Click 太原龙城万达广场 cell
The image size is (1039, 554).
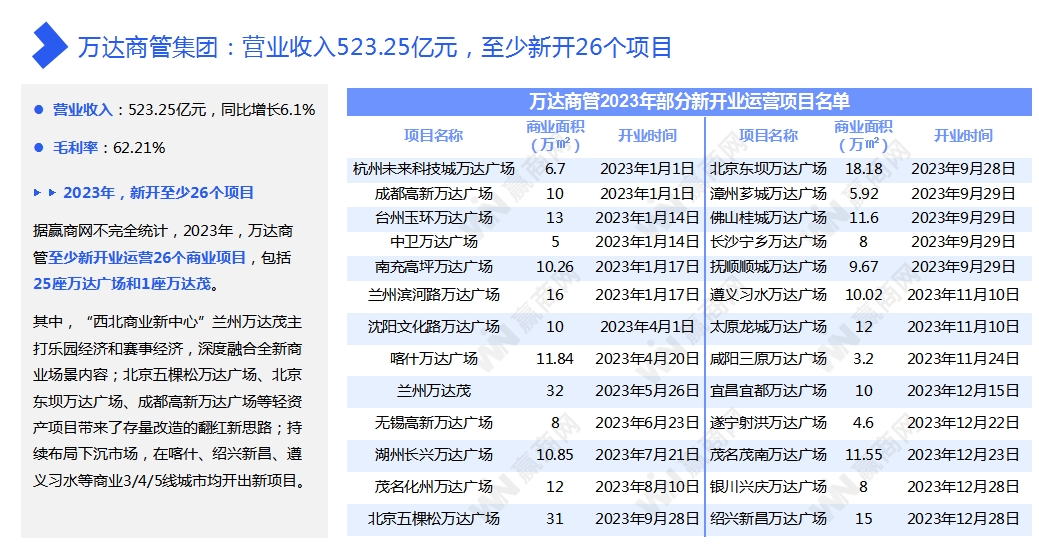coord(769,327)
